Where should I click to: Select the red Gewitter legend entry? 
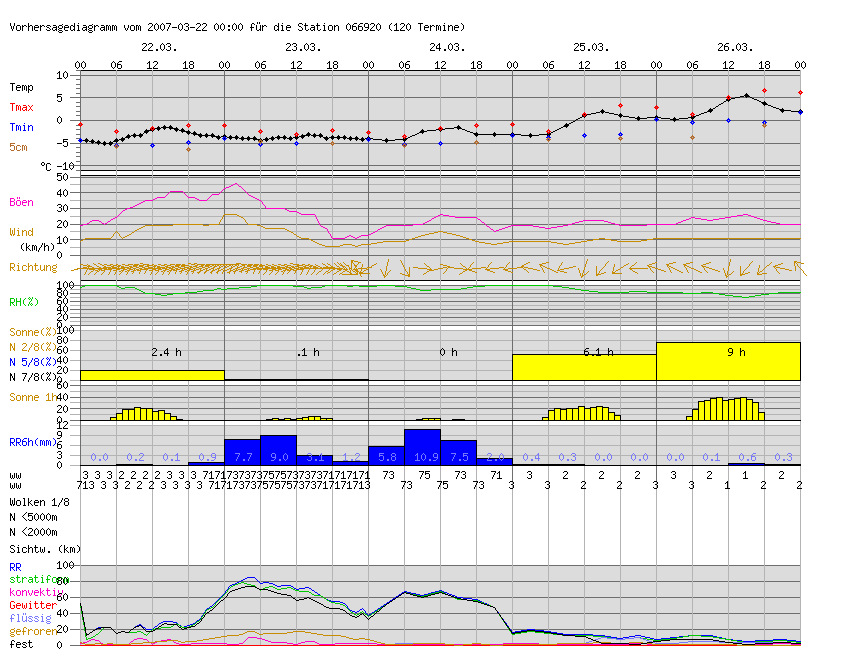click(32, 605)
